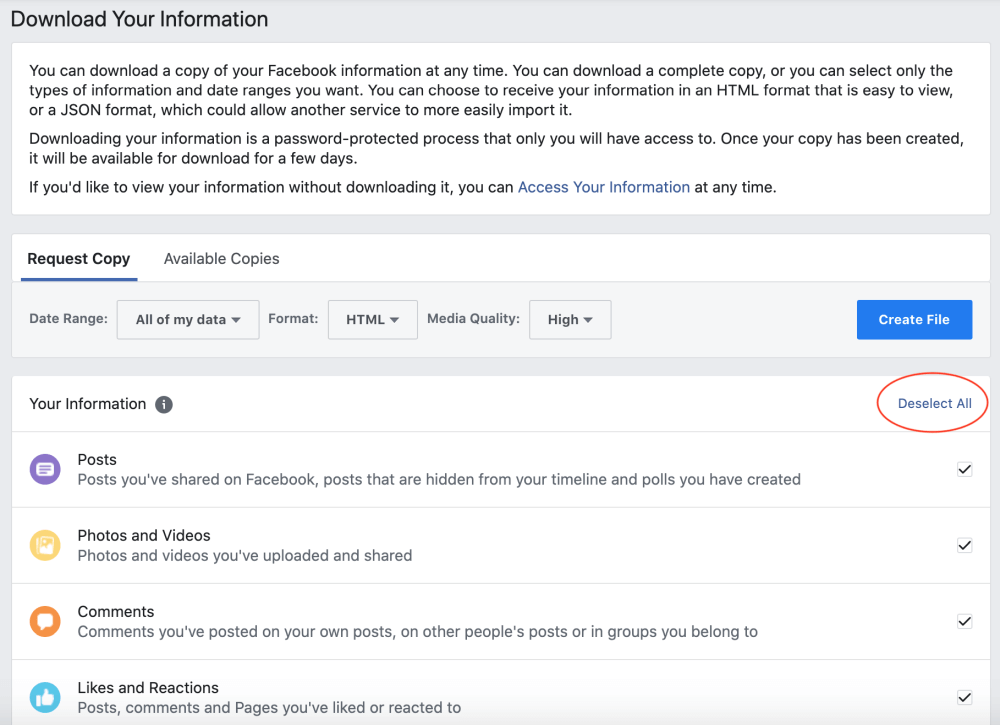The width and height of the screenshot is (1000, 725).
Task: Uncheck the Comments checkbox
Action: [964, 621]
